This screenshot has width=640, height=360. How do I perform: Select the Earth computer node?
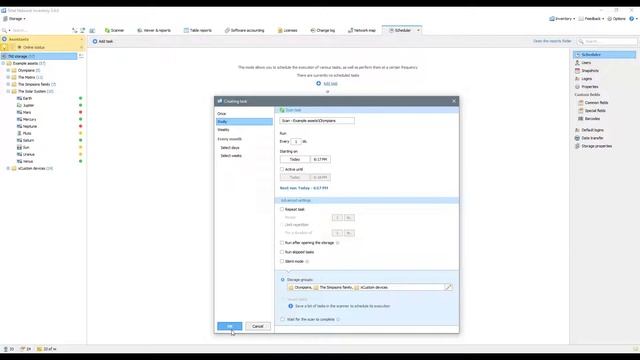click(27, 98)
